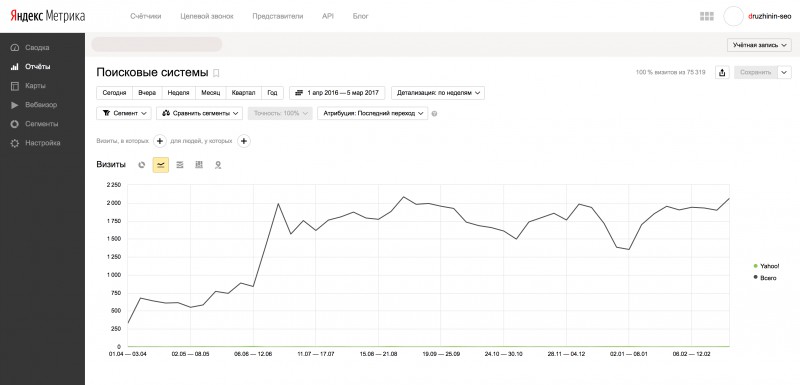
Task: Open the Точность: 100% dropdown
Action: (x=280, y=113)
